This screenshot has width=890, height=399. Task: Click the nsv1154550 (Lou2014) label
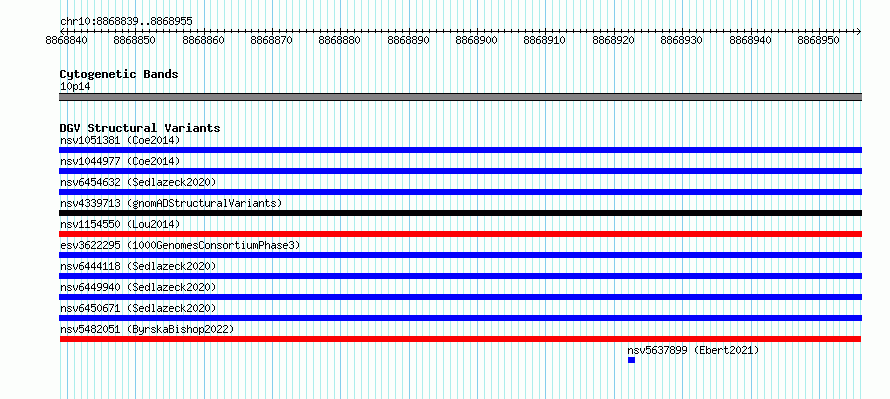120,224
